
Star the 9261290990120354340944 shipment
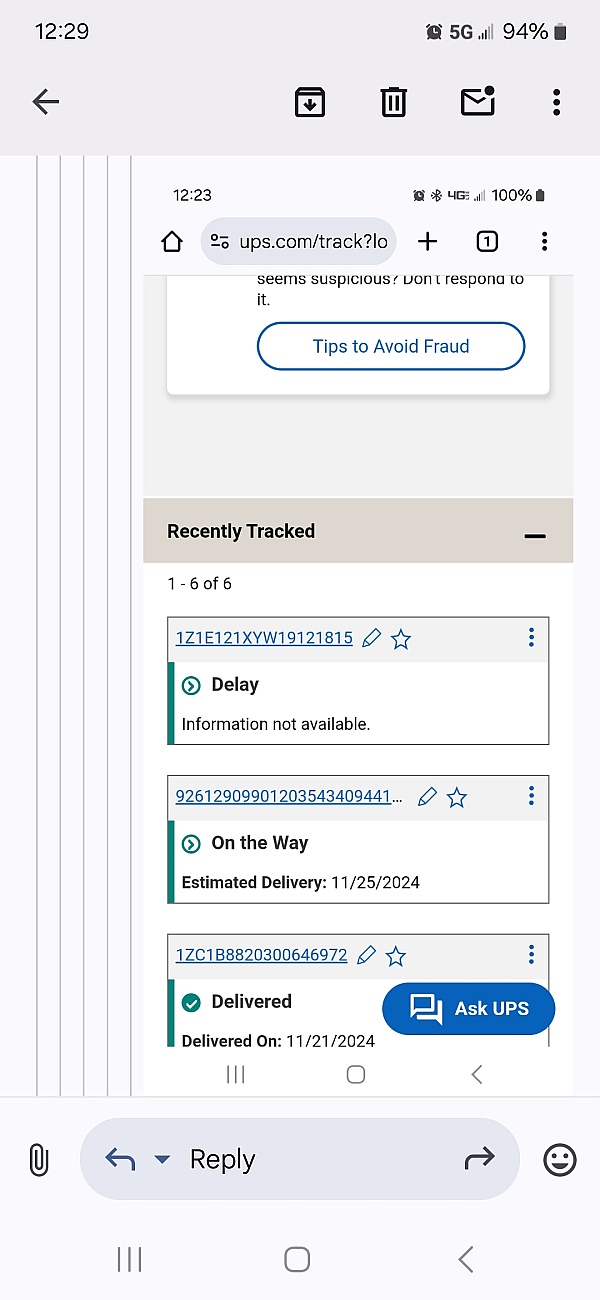coord(457,797)
